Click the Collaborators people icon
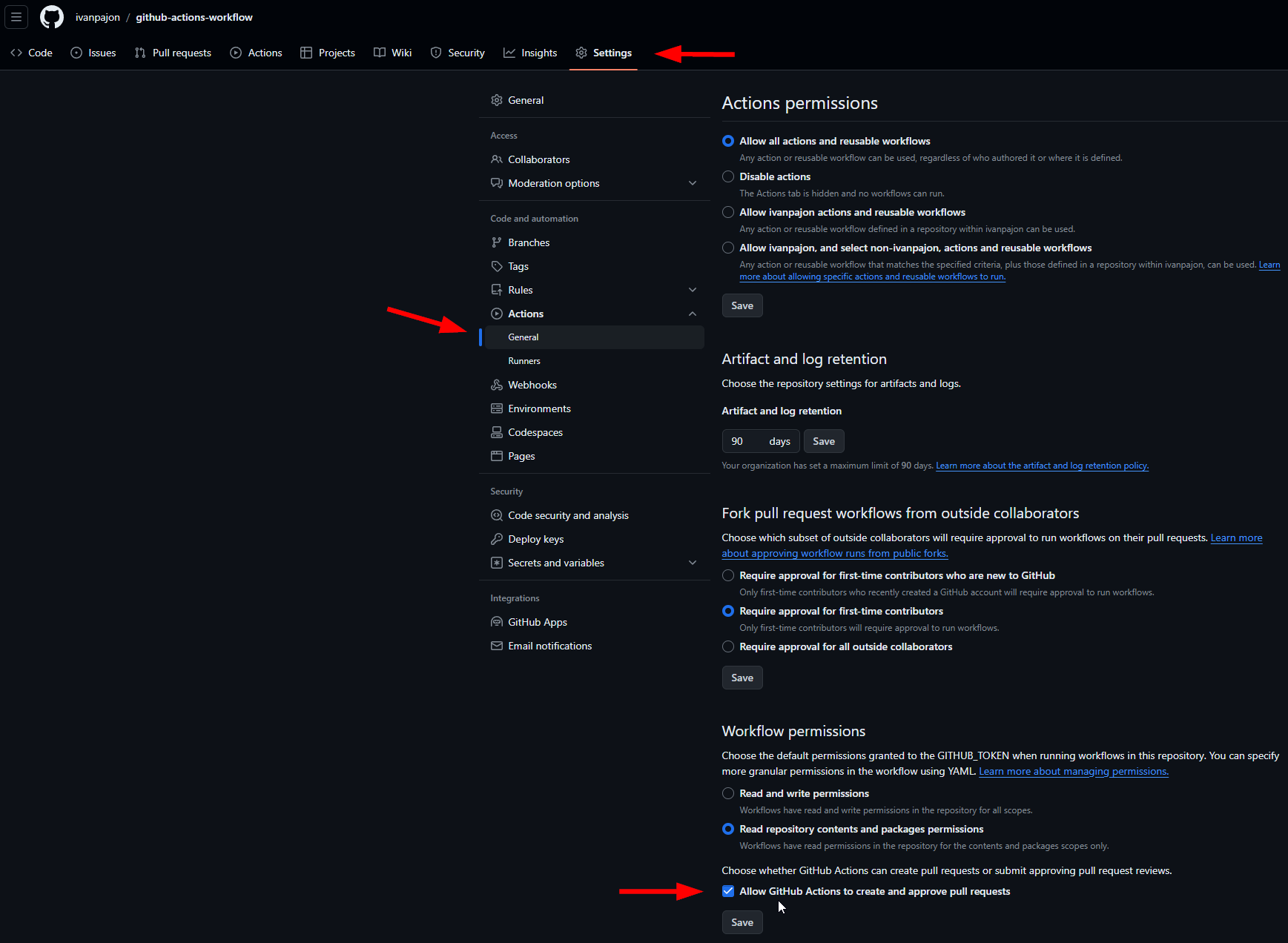The height and width of the screenshot is (943, 1288). pyautogui.click(x=497, y=159)
